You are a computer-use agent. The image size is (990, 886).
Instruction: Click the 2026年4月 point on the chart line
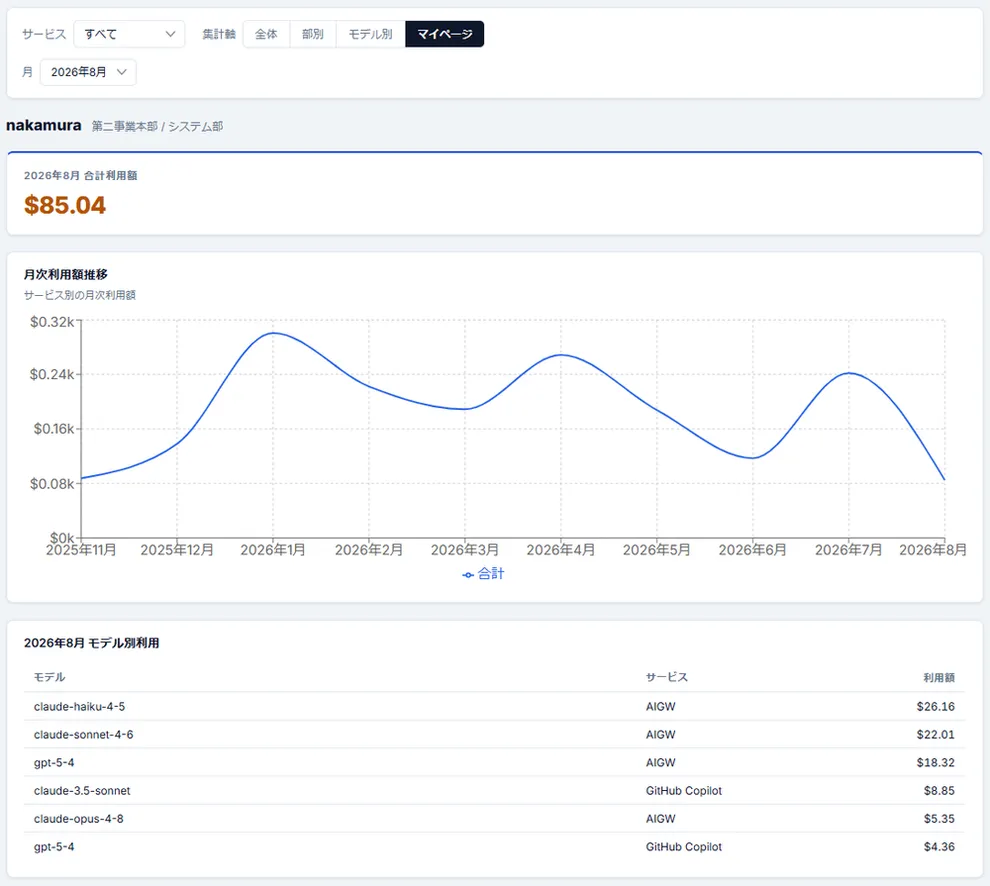click(x=561, y=355)
